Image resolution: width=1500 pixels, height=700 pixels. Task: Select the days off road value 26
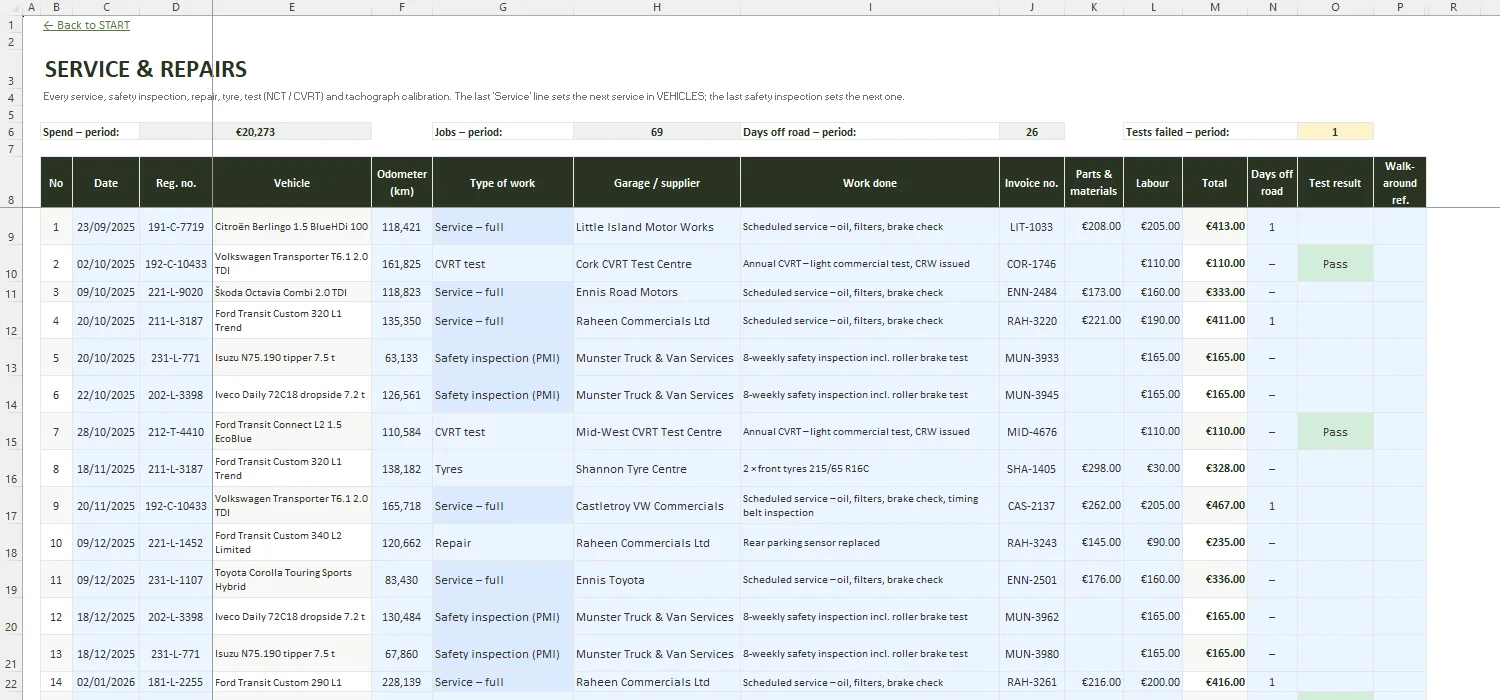point(1032,131)
